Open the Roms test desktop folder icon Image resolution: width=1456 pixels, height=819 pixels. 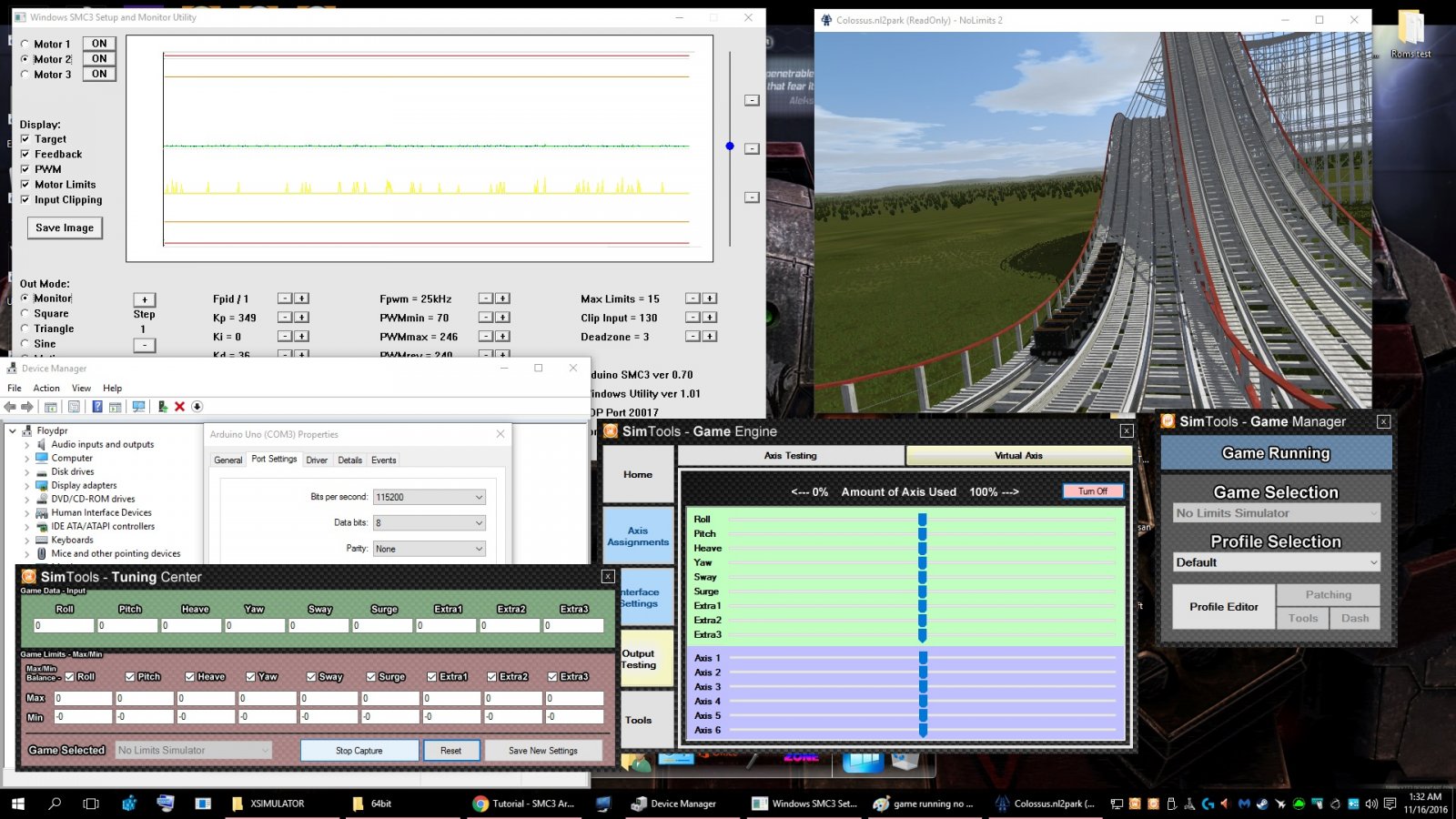(x=1410, y=35)
